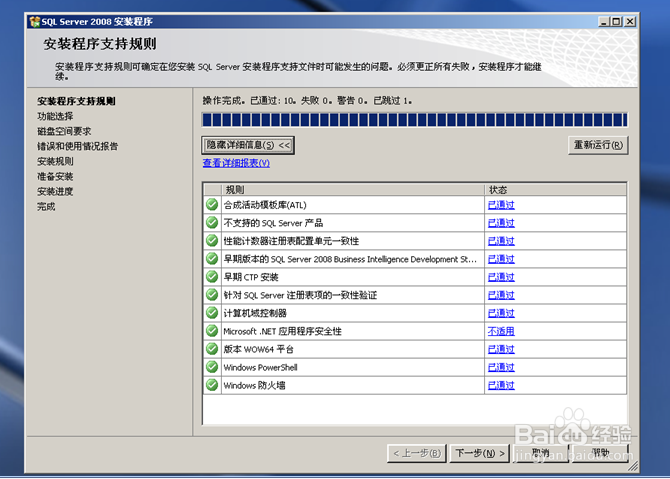Image resolution: width=670 pixels, height=479 pixels.
Task: Click rule text 早期 CTP 安装
Action: point(251,277)
